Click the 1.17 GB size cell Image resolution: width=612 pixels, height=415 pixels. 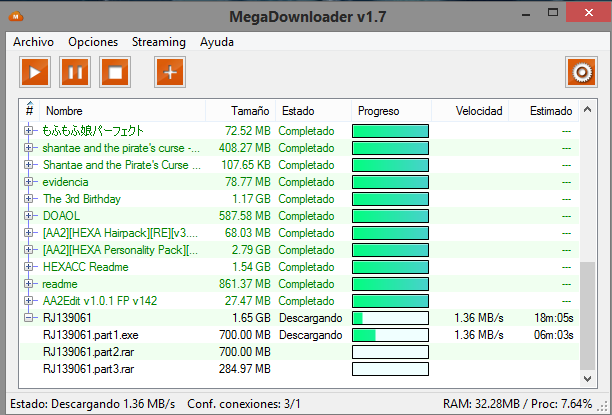click(251, 199)
